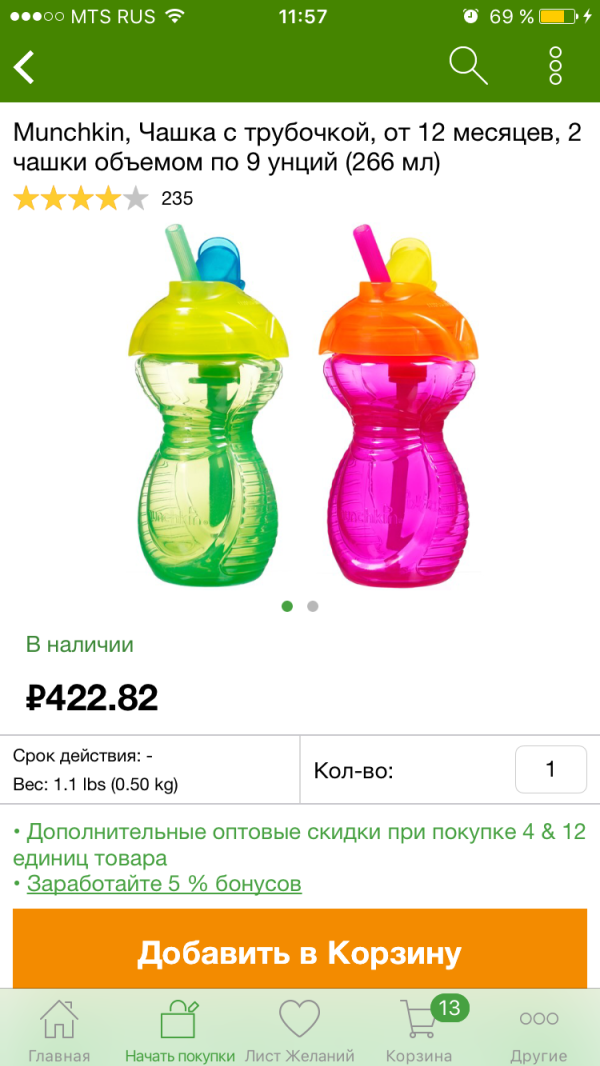
Task: Tap the Добавить в Корзину button
Action: coord(300,953)
